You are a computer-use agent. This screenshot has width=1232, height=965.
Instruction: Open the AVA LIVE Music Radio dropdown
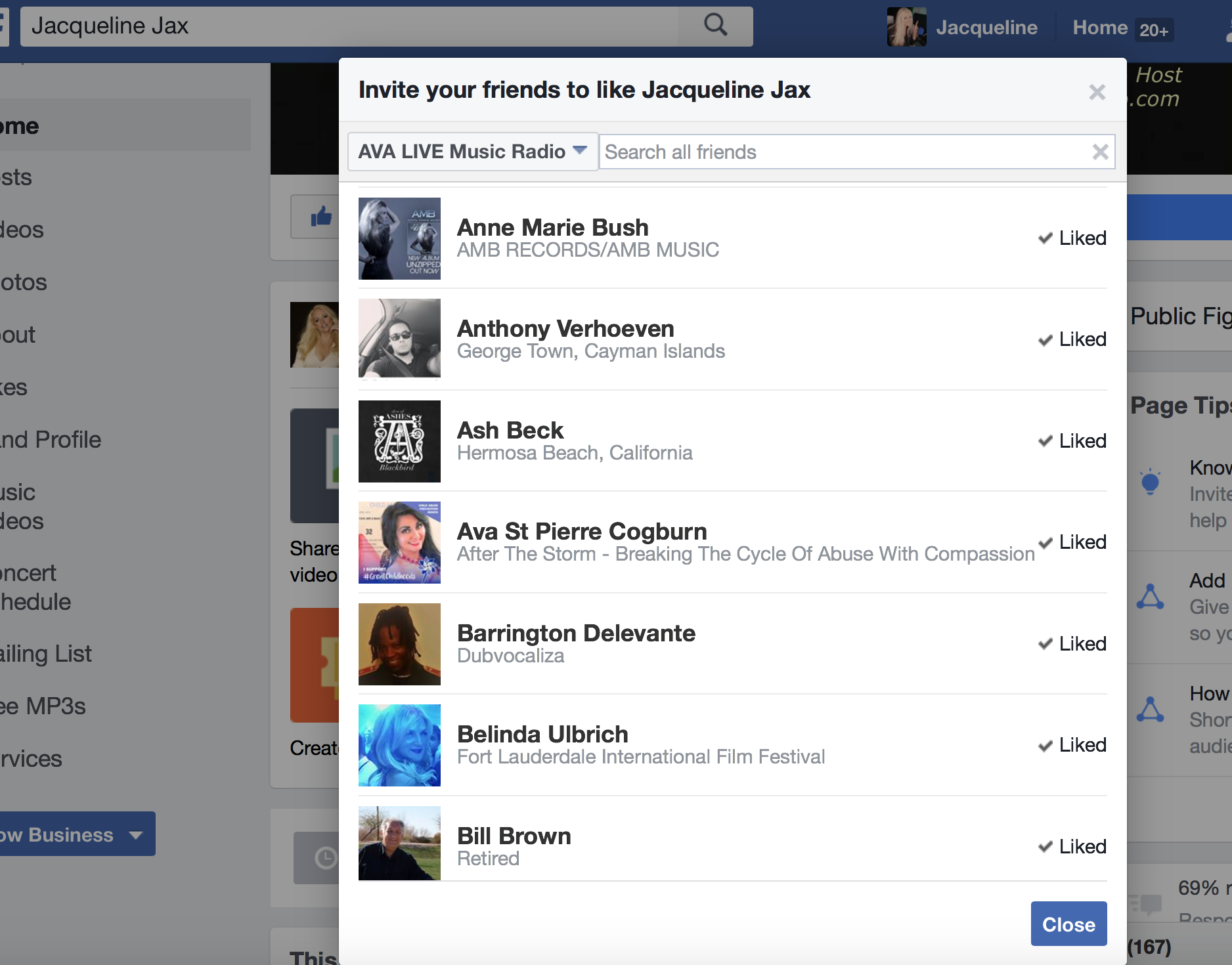472,152
